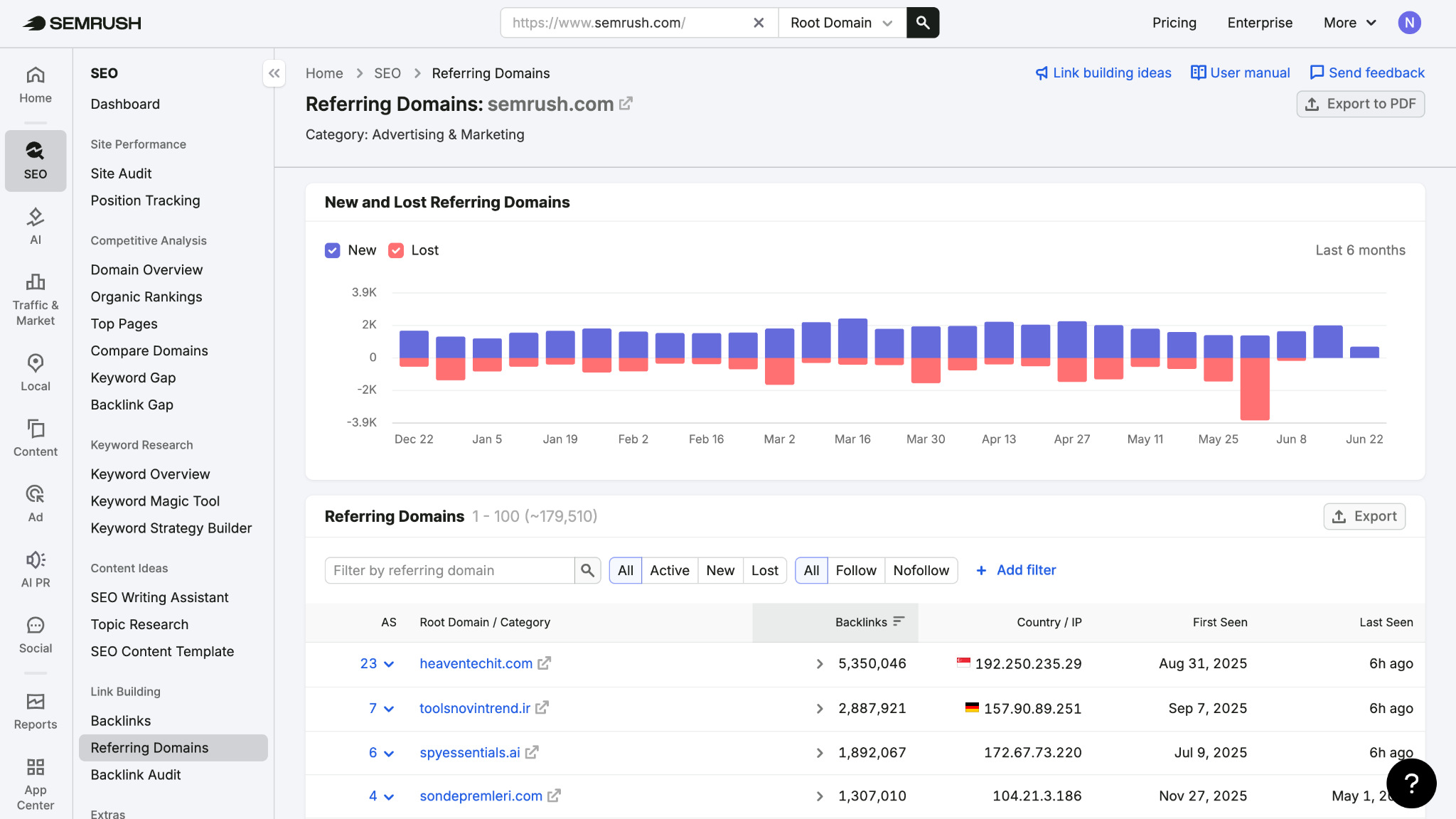Open Site Audit in sidebar
The width and height of the screenshot is (1456, 819).
[x=122, y=173]
